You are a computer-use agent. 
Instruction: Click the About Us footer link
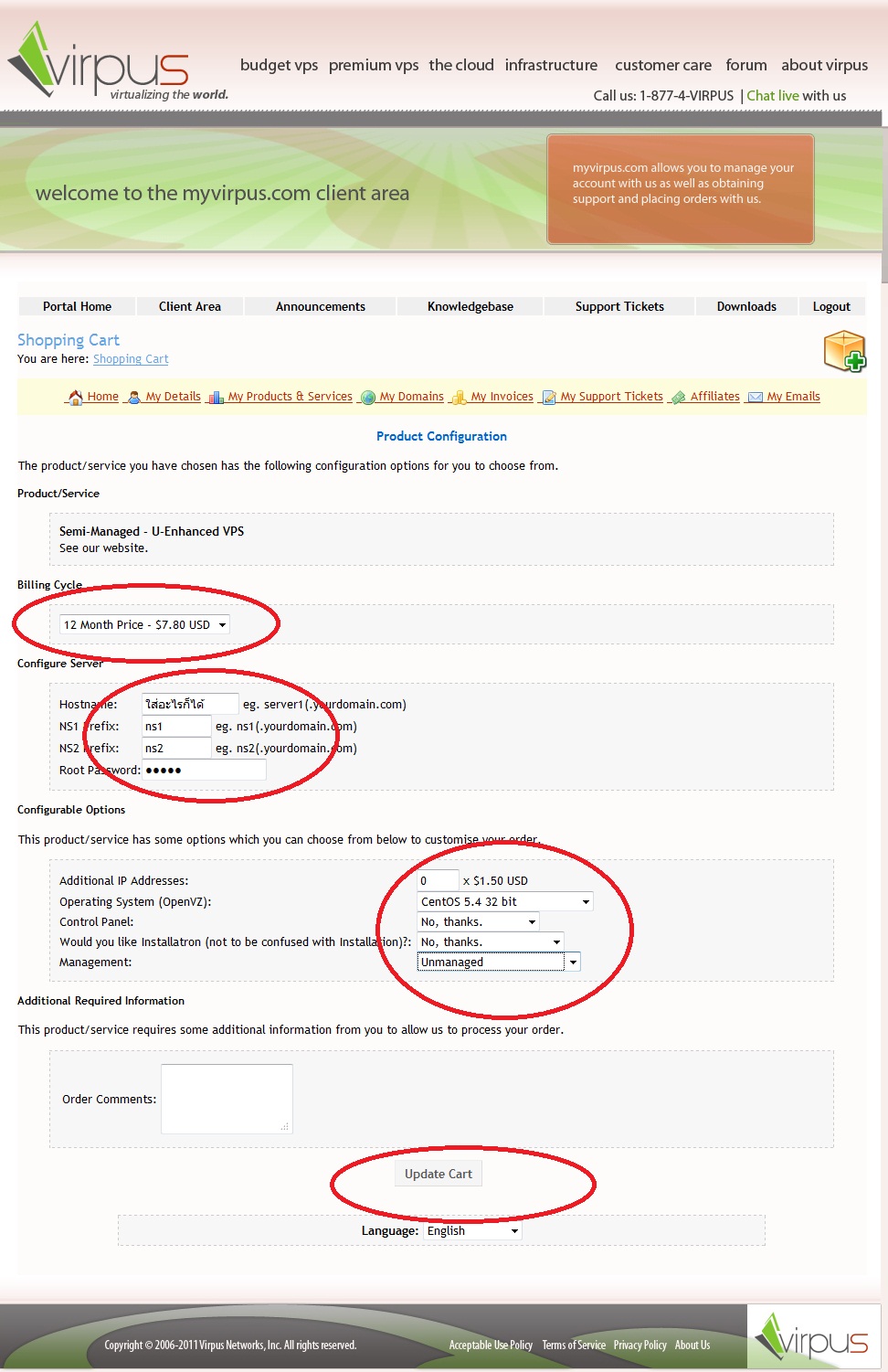(x=692, y=1345)
